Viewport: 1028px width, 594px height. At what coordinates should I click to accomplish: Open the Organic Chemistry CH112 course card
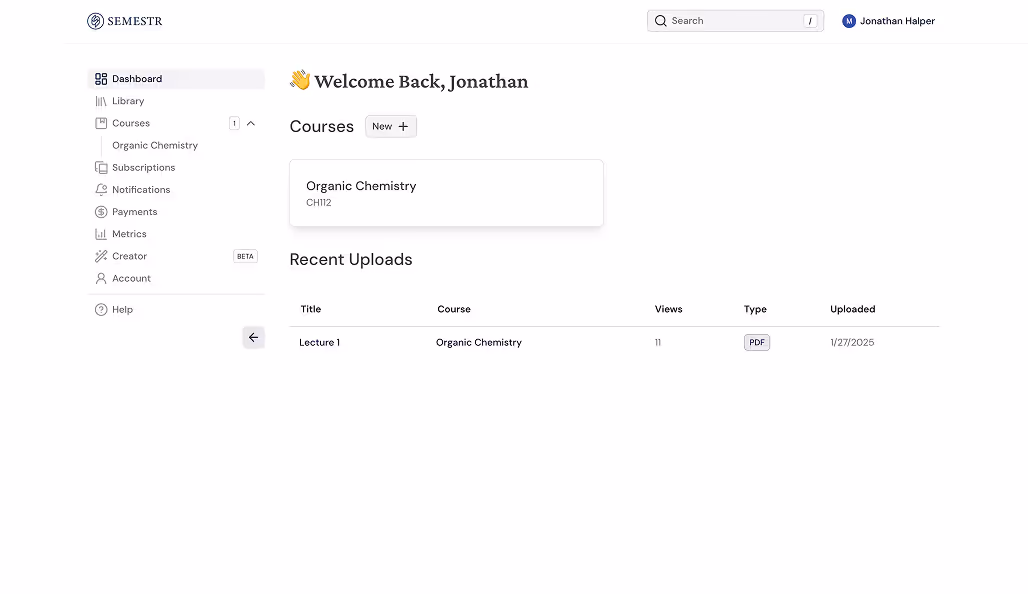pyautogui.click(x=446, y=193)
